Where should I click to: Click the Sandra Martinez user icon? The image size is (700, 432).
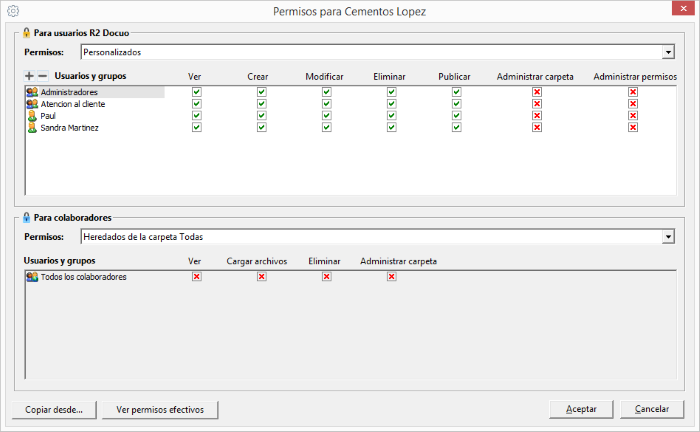32,128
